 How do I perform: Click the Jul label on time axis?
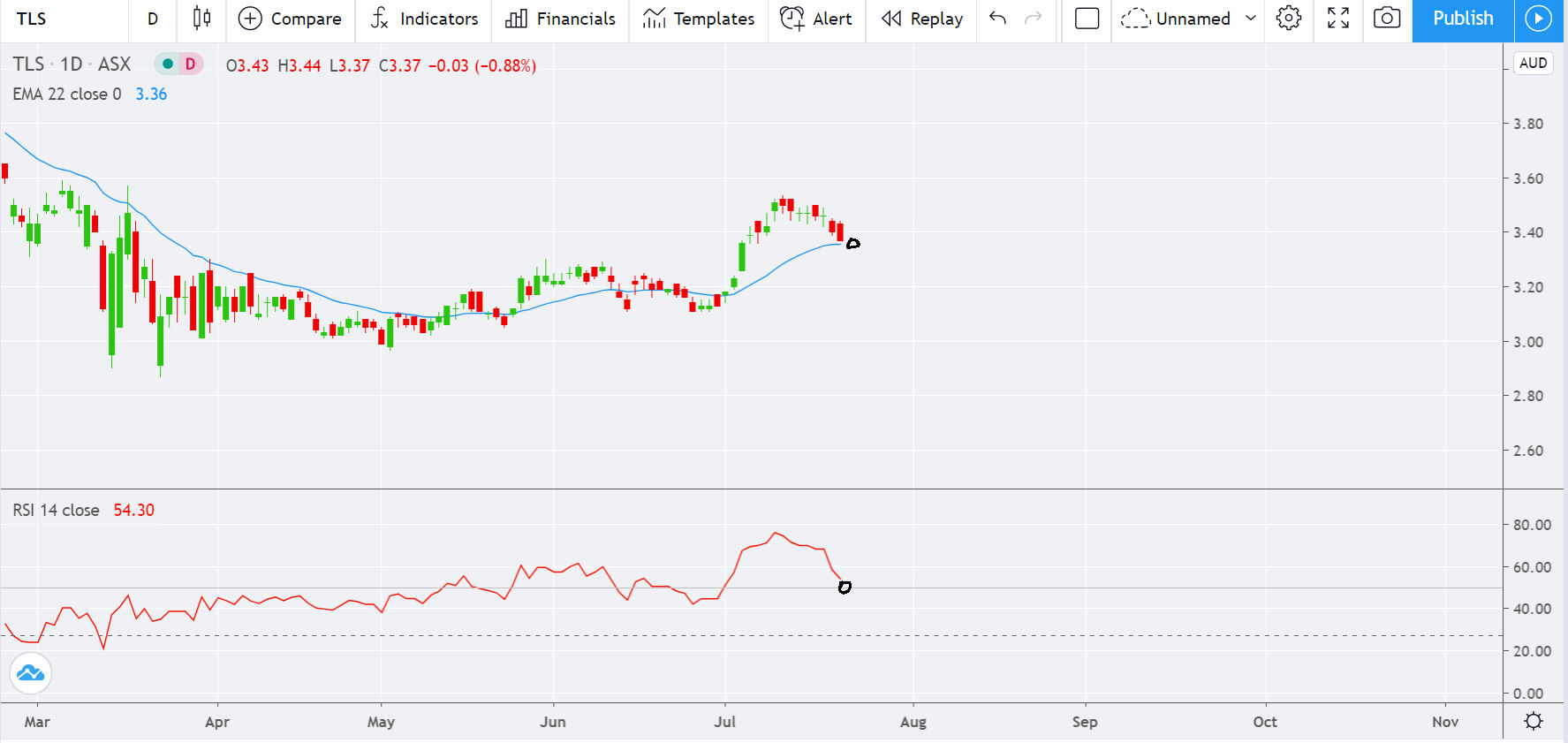tap(725, 722)
